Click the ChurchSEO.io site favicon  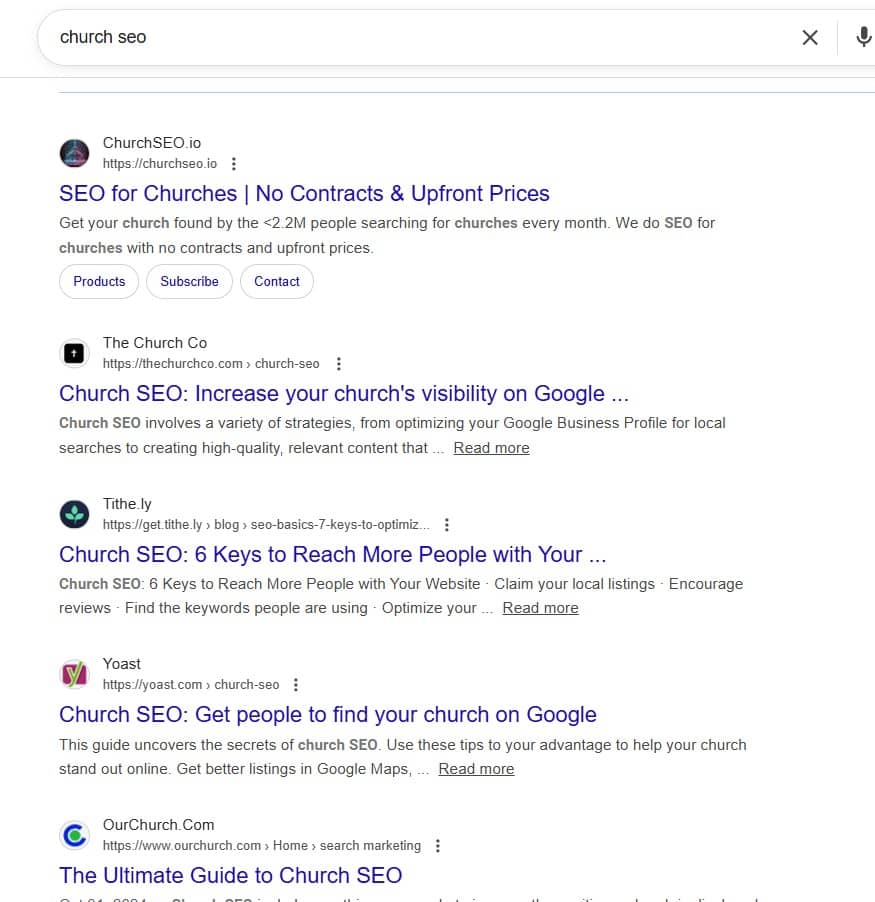click(74, 153)
